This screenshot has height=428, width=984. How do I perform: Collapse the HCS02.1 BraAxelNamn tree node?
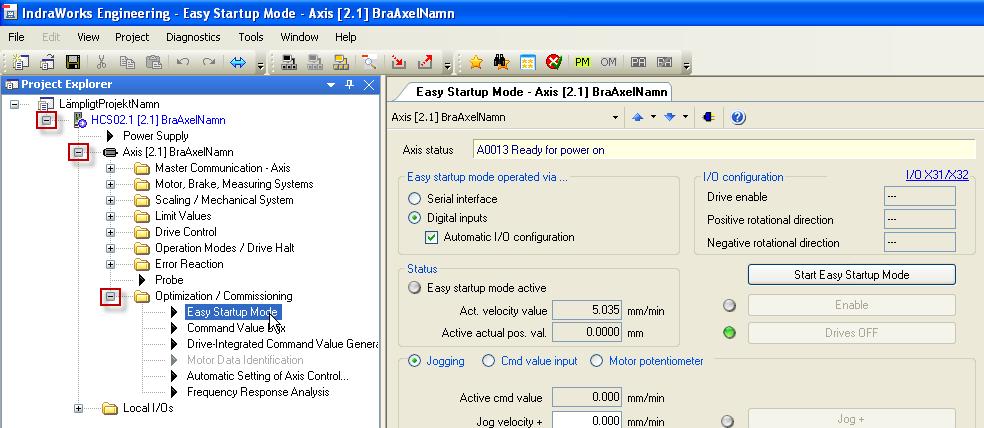pyautogui.click(x=46, y=120)
